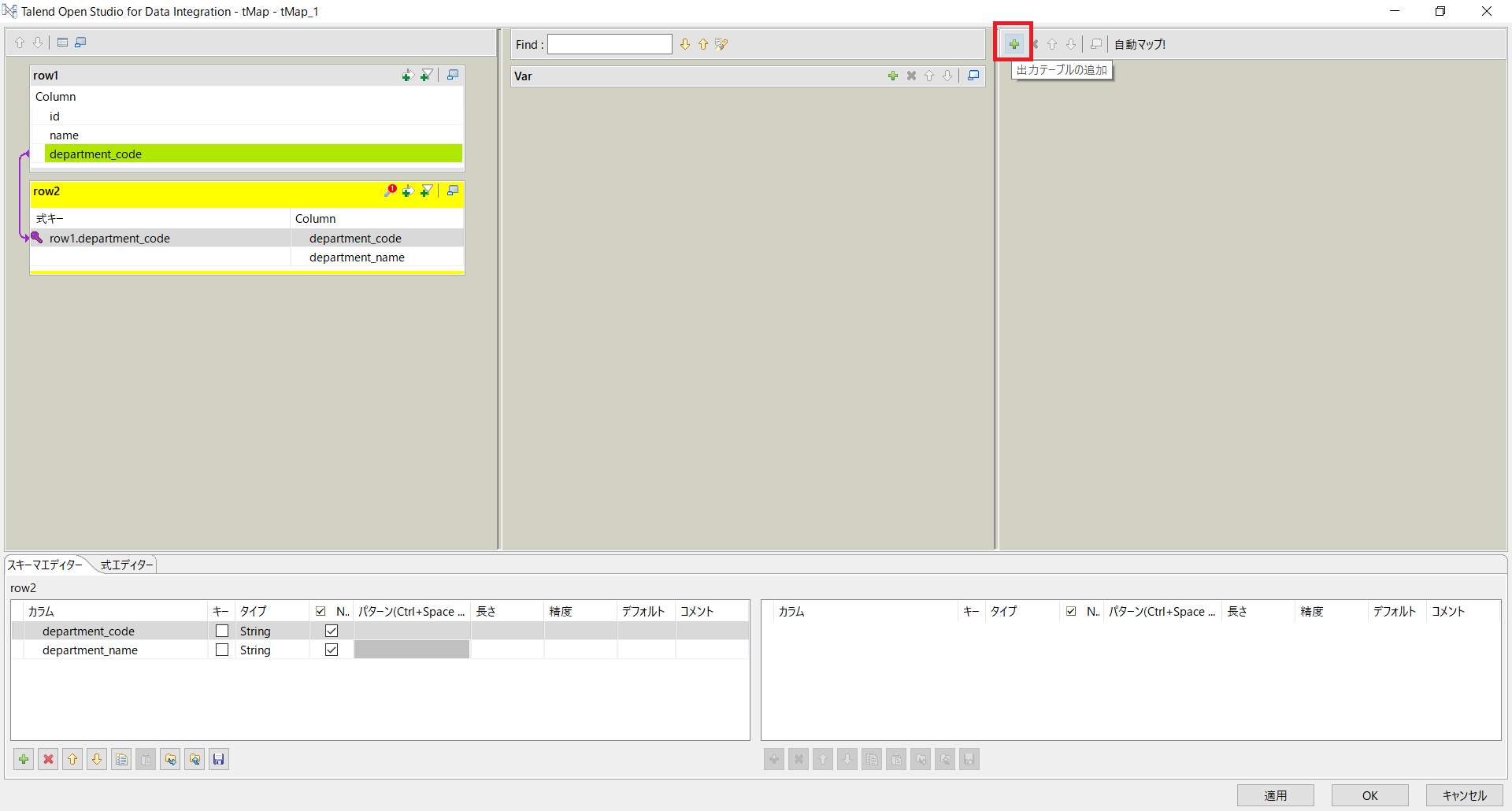Open the minimap icon in the top-left toolbar
Viewport: 1512px width, 811px height.
coord(81,43)
